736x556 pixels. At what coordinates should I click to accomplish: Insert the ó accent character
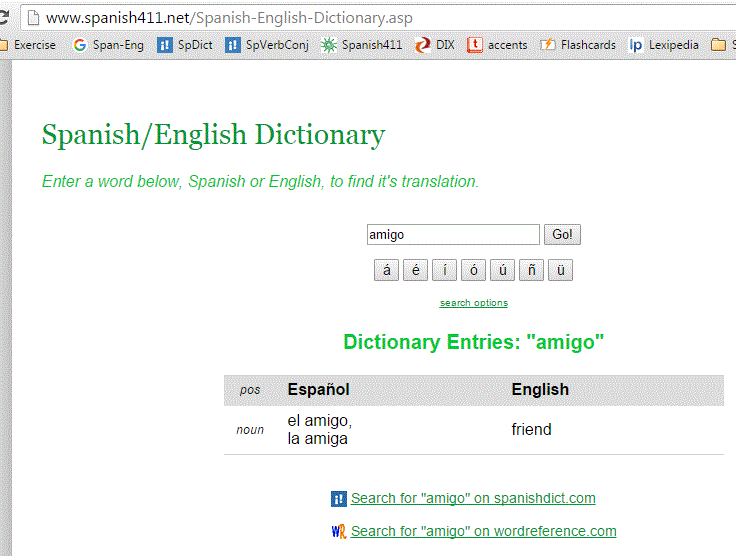coord(474,270)
